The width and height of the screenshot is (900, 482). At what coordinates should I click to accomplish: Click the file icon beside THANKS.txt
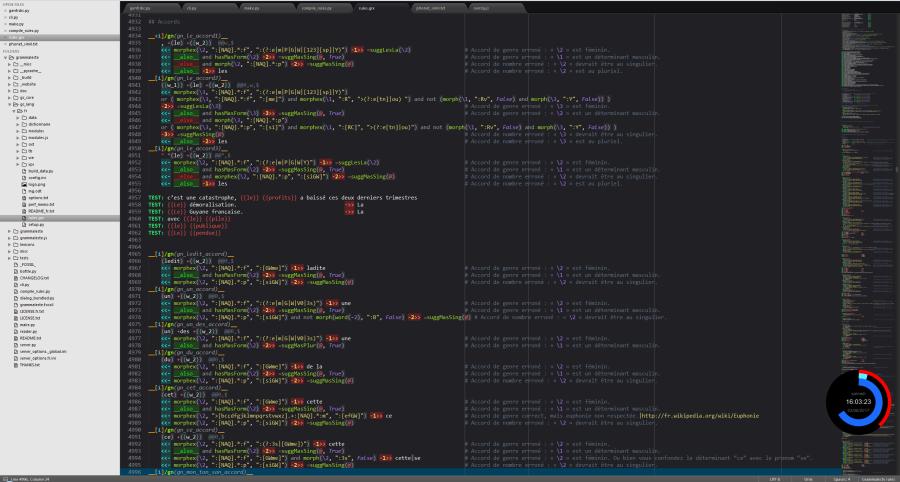coord(16,364)
